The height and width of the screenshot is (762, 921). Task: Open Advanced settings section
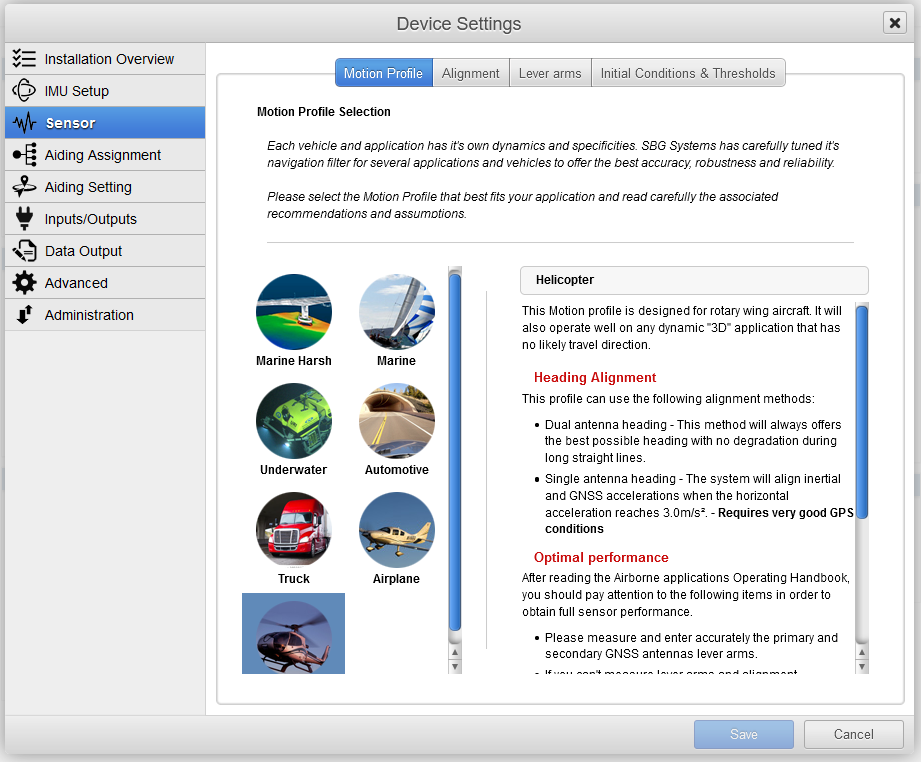105,283
